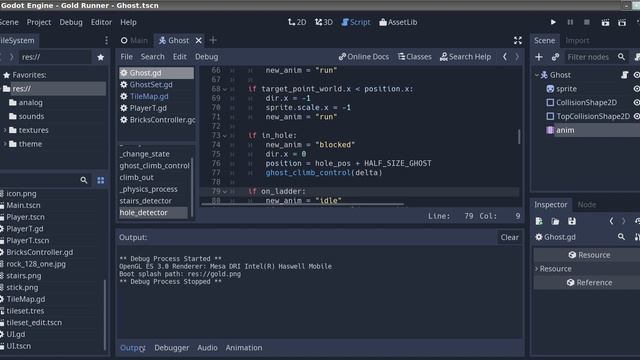The width and height of the screenshot is (640, 360).
Task: Instance a child scene link icon
Action: (x=555, y=57)
